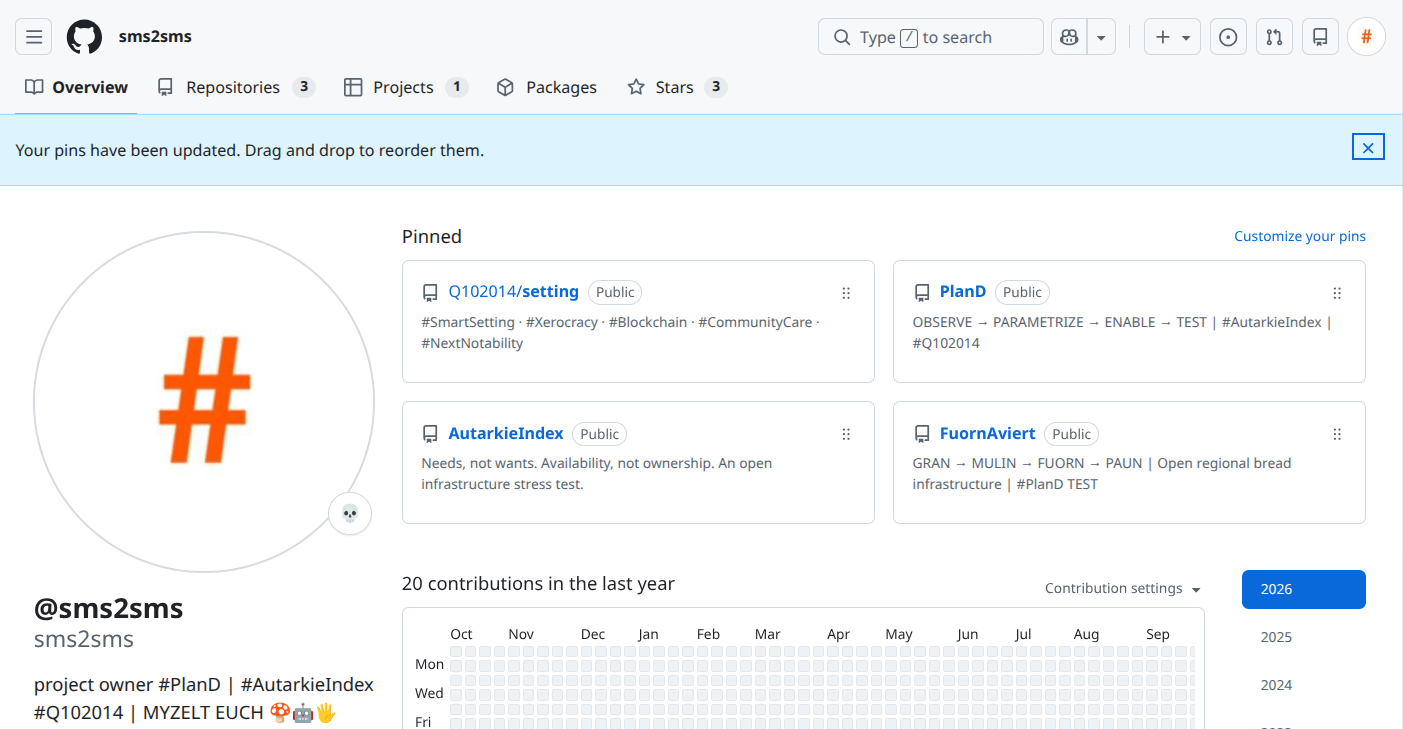Click the skull status emoji badge

350,514
